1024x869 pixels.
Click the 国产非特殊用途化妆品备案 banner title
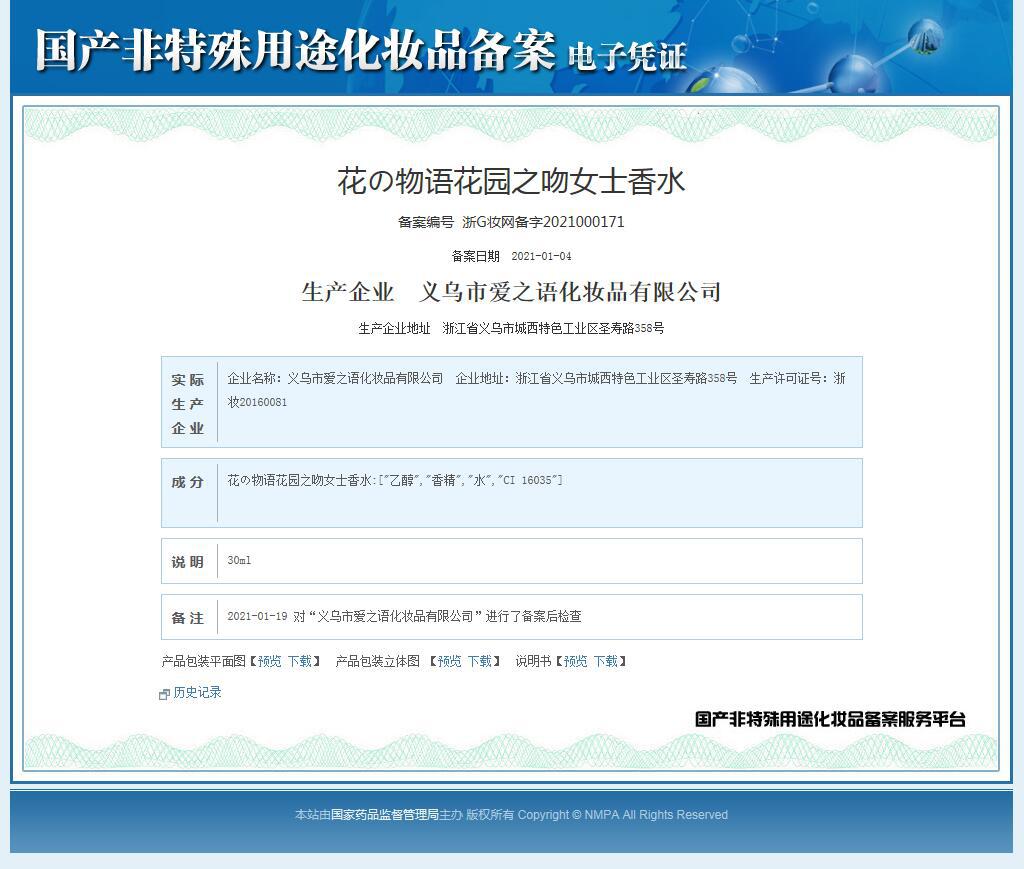(x=296, y=50)
